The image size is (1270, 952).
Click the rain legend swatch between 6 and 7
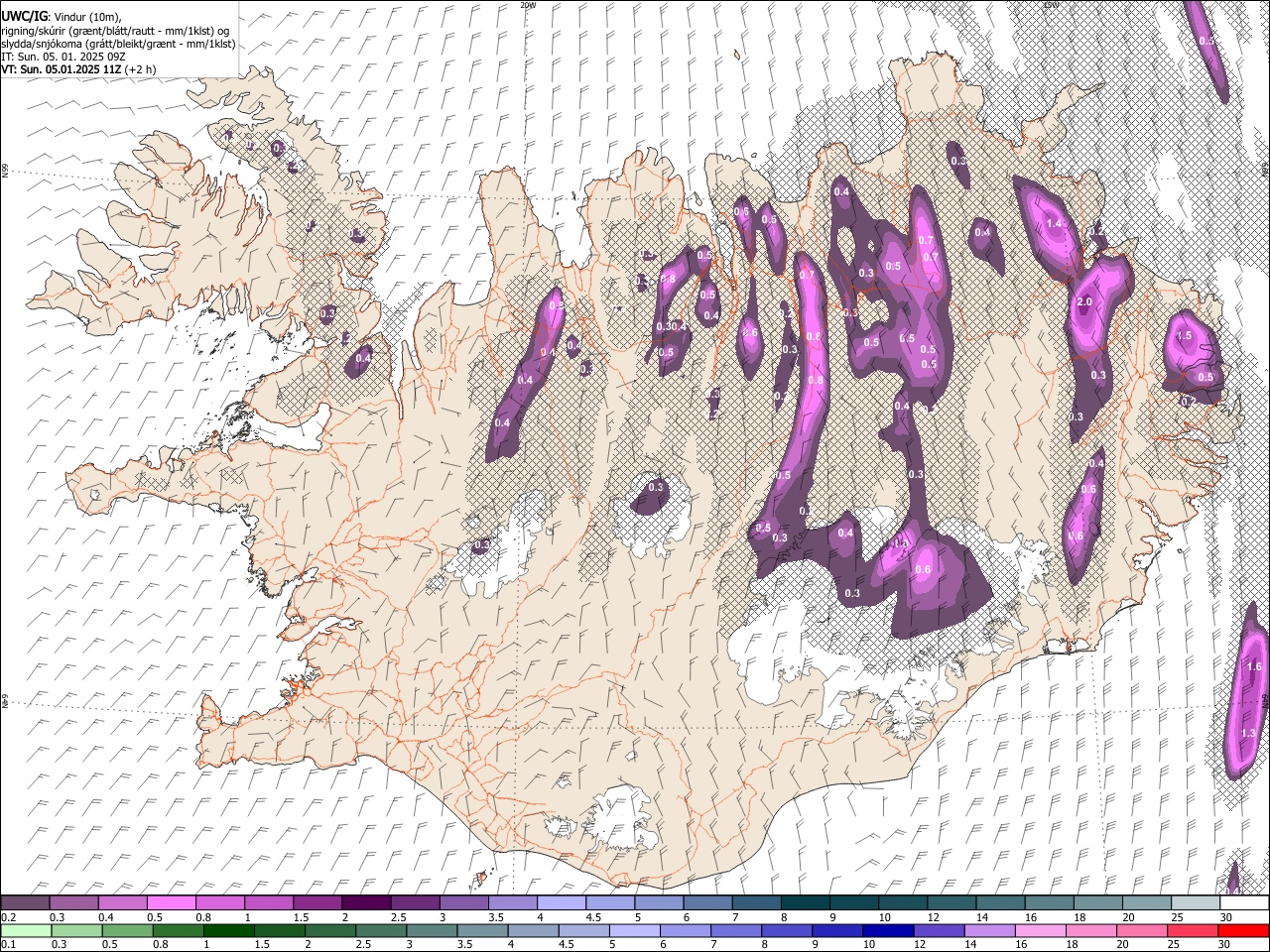[x=685, y=931]
